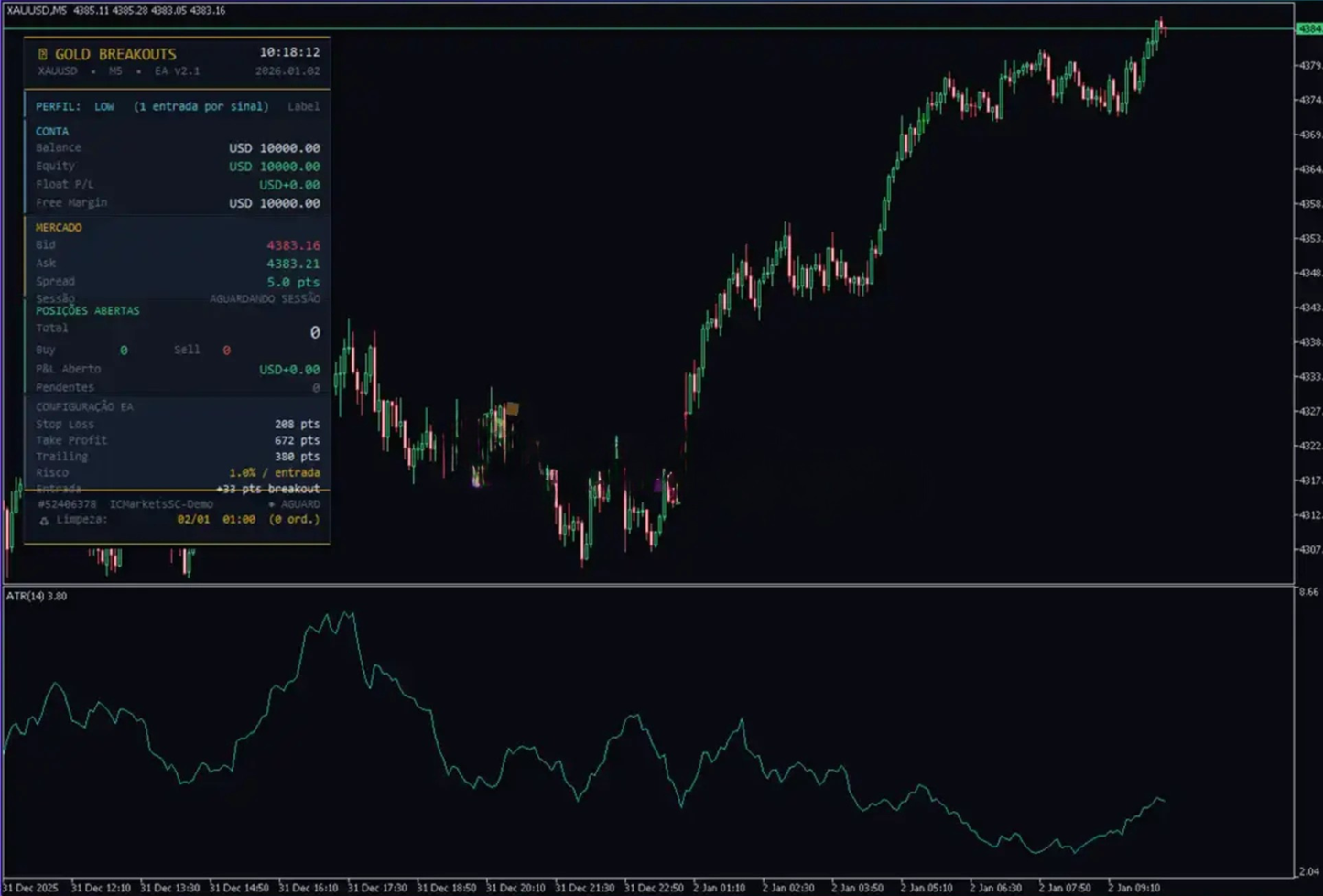Click the XAUUSD,M5 chart title at top

point(37,10)
